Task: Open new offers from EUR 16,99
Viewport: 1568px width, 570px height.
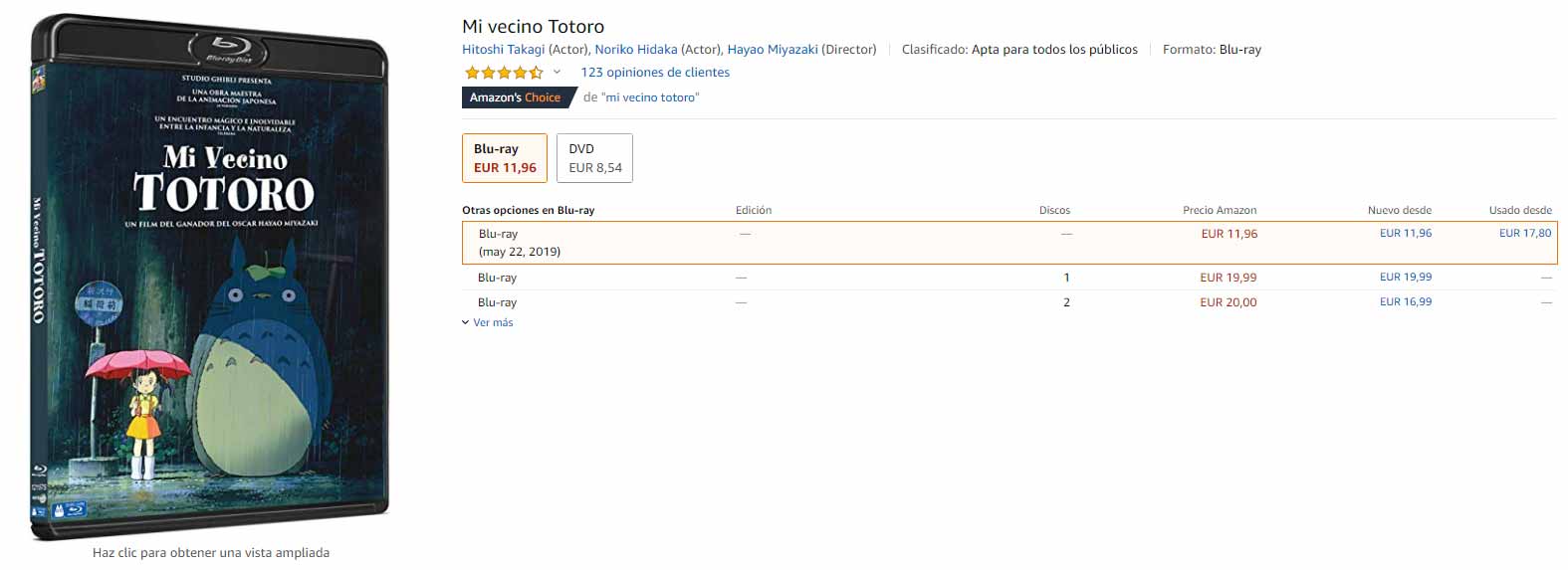Action: click(1405, 301)
